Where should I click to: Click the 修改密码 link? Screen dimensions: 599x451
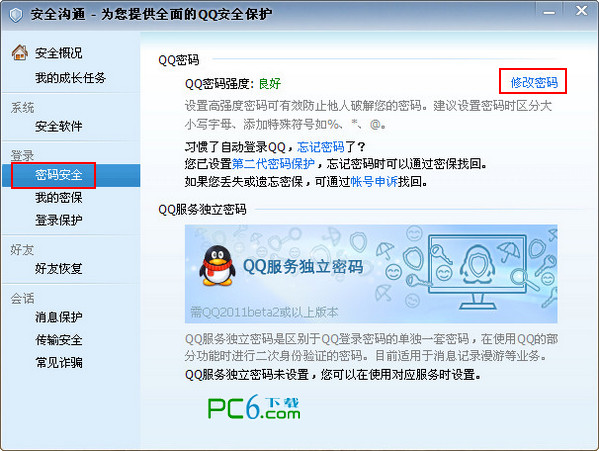[x=534, y=82]
